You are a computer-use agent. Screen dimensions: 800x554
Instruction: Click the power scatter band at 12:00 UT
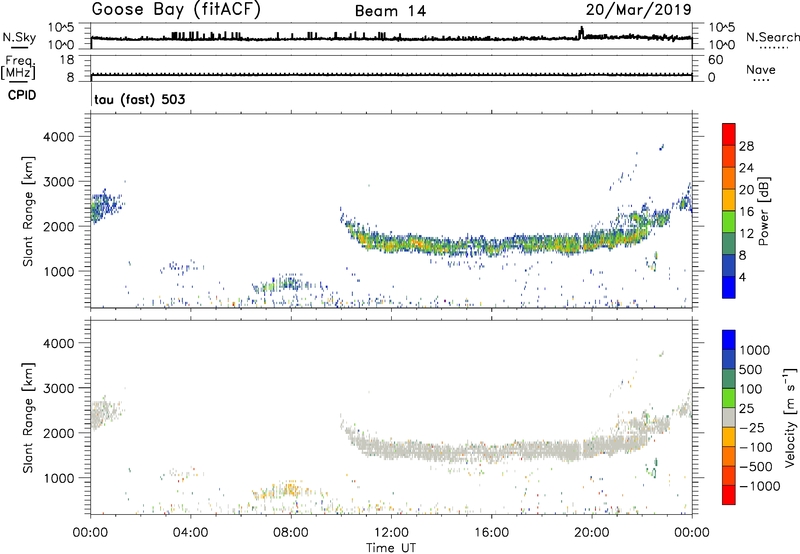391,244
